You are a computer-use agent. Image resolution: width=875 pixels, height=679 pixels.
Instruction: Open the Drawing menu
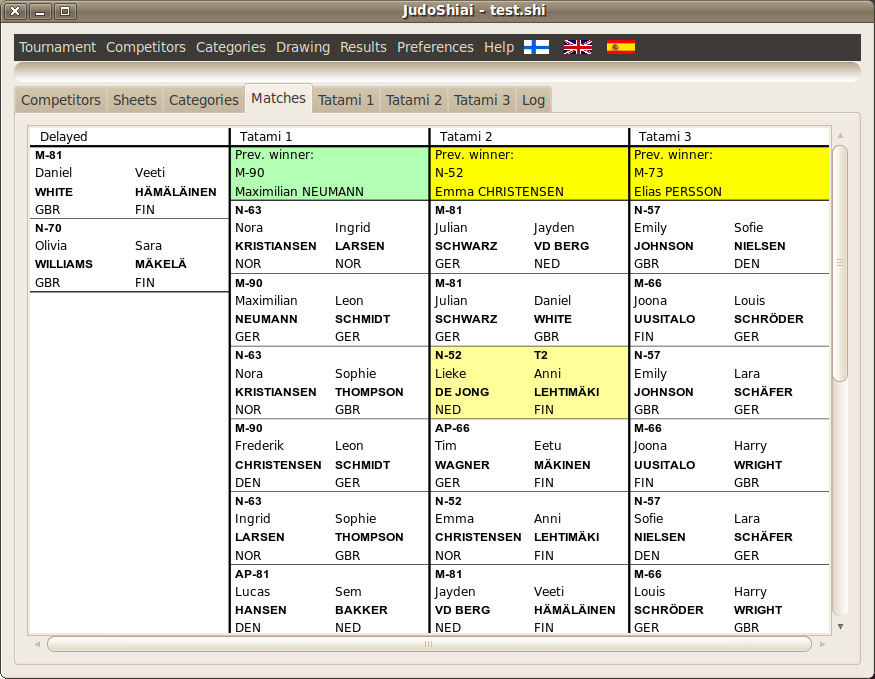pos(303,47)
